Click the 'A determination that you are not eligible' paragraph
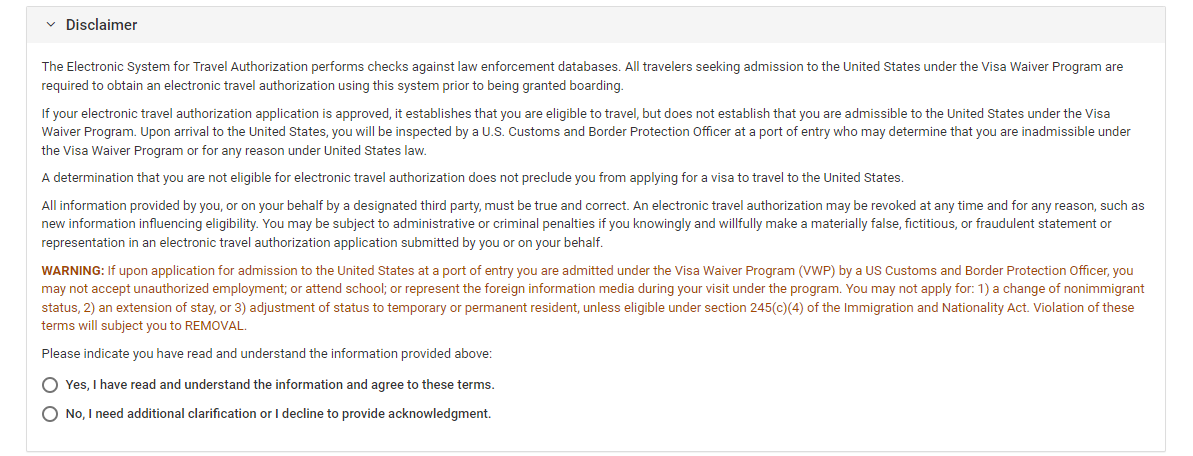This screenshot has width=1193, height=456. 472,178
